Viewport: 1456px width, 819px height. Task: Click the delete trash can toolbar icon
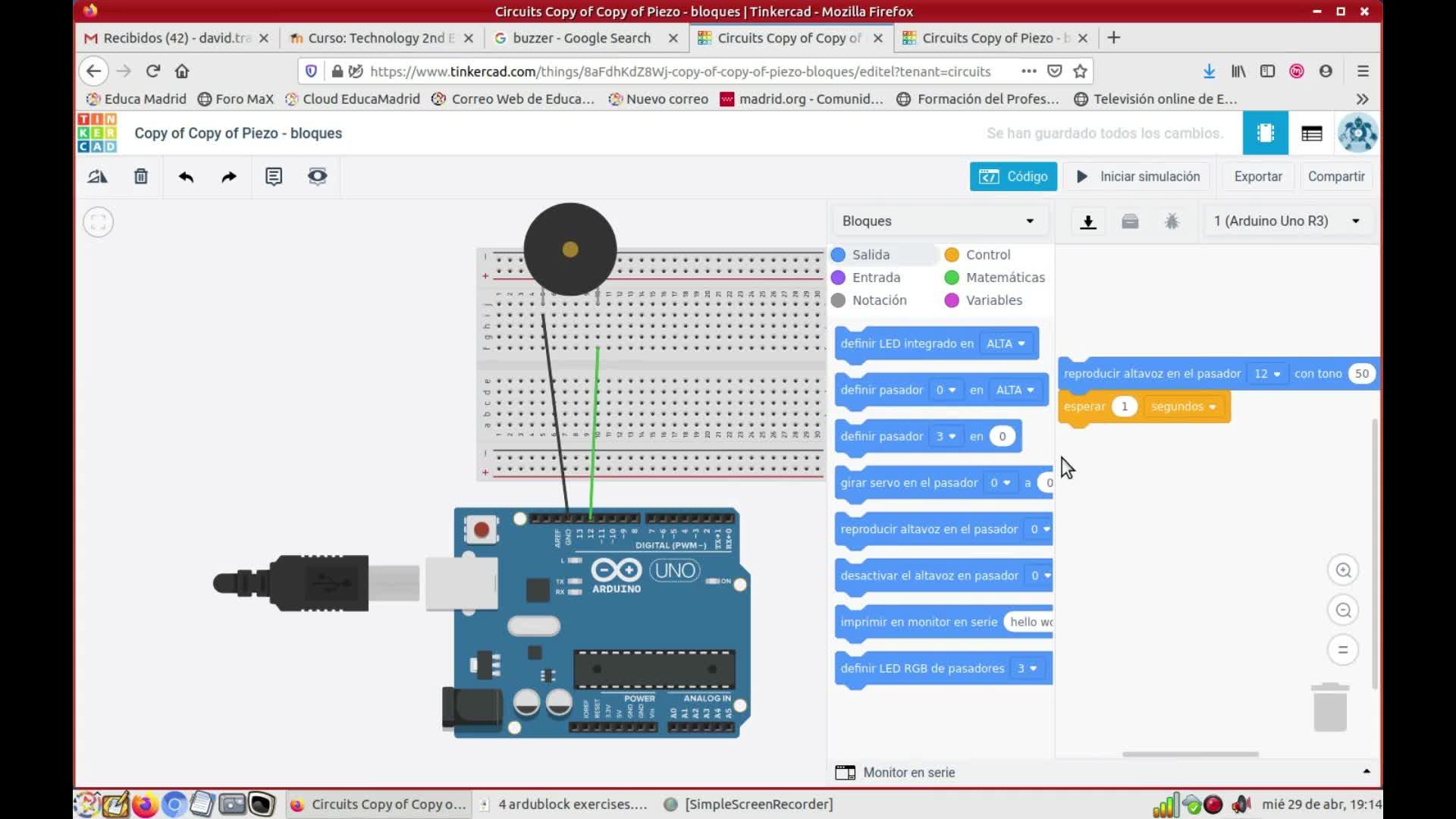coord(141,177)
